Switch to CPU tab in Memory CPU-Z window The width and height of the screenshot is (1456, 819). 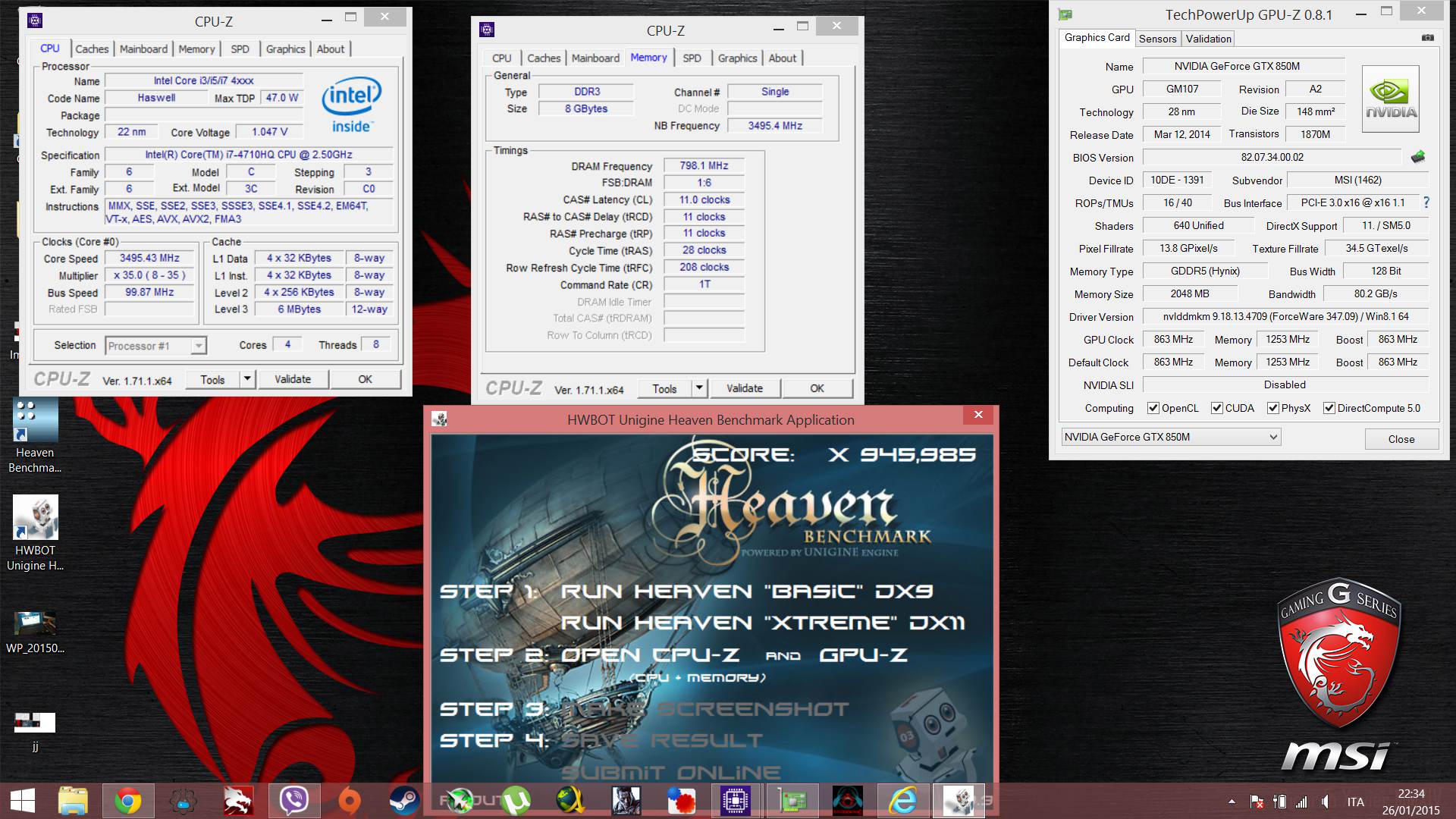[x=501, y=58]
